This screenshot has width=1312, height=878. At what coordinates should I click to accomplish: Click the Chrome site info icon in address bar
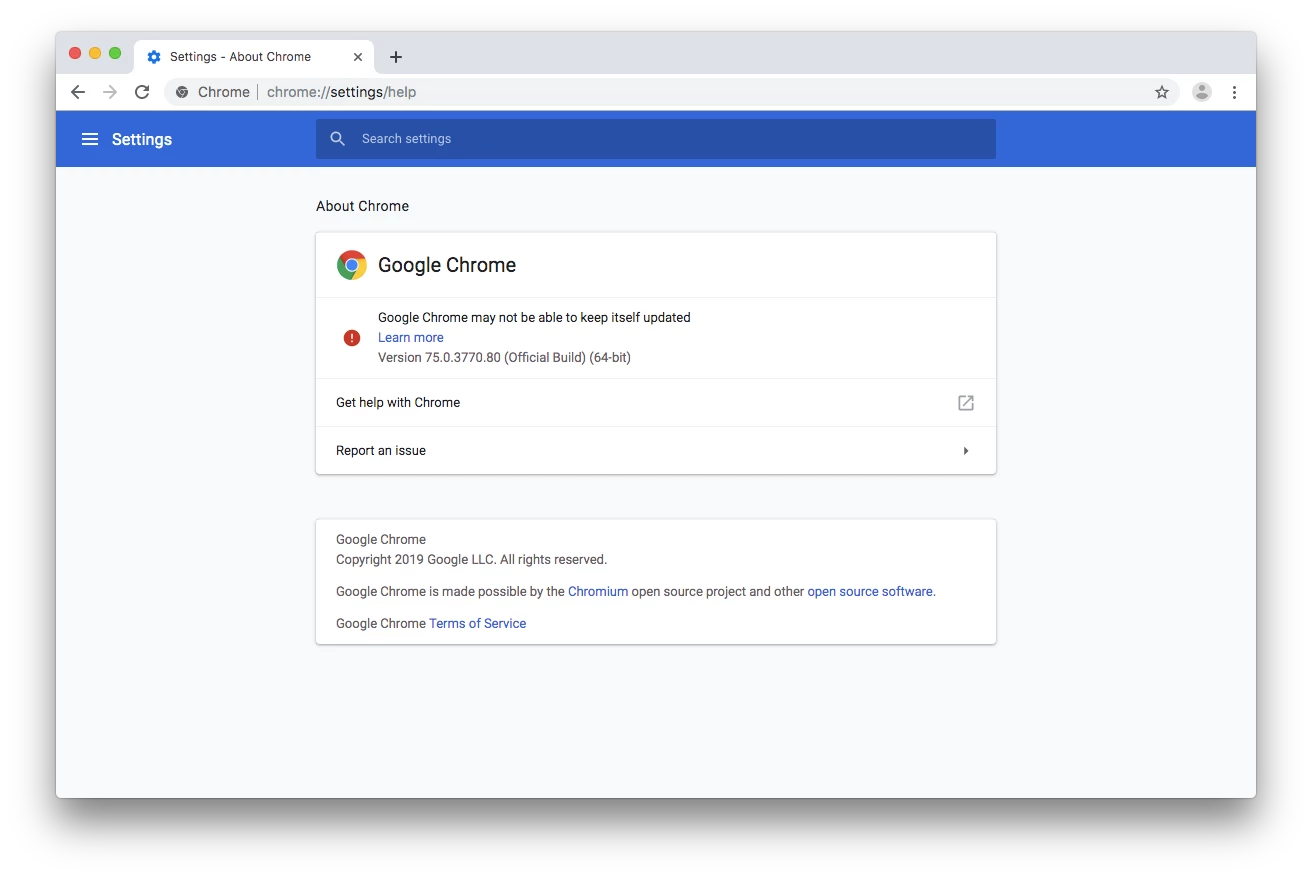pyautogui.click(x=182, y=92)
